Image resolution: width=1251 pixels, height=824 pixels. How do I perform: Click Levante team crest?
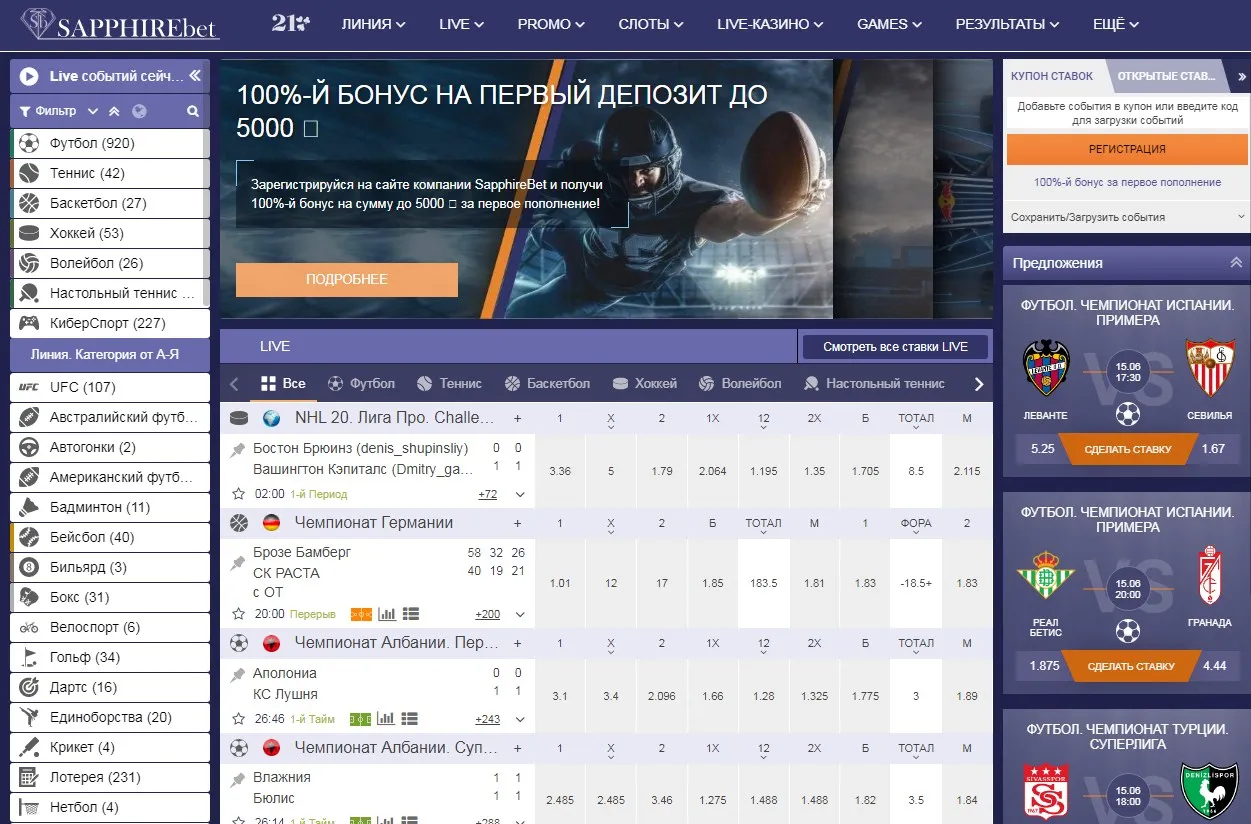[1046, 369]
